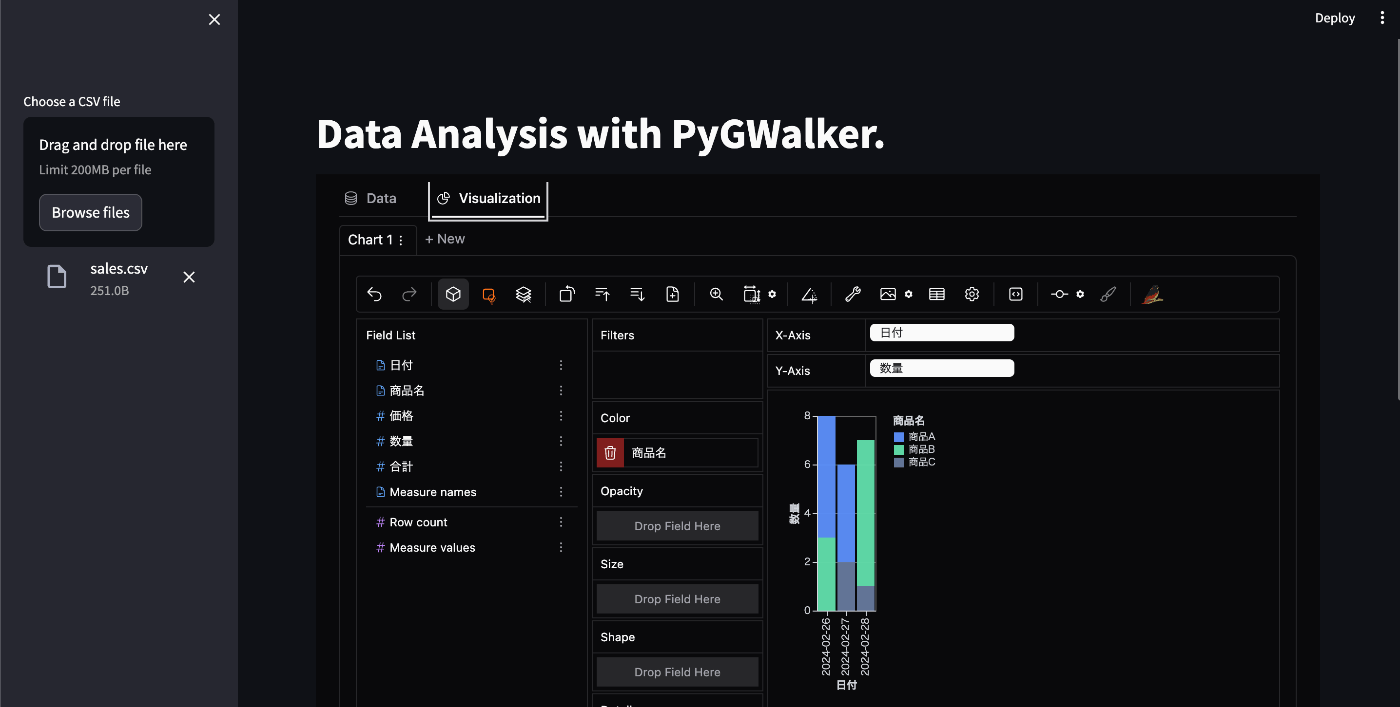
Task: Click the sales.csv file document icon
Action: (x=57, y=277)
